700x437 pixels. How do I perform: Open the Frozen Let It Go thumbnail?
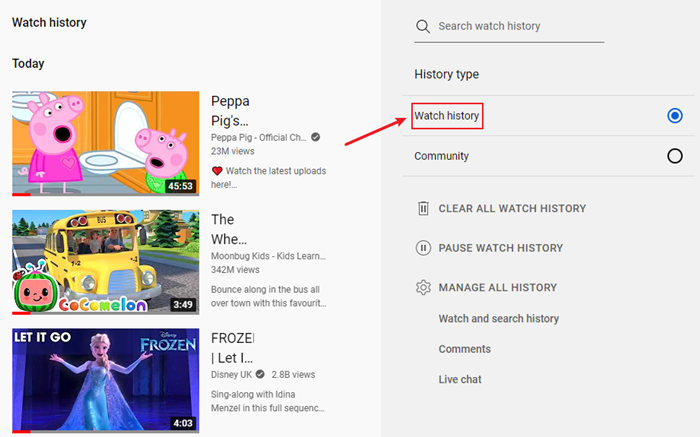click(x=105, y=380)
